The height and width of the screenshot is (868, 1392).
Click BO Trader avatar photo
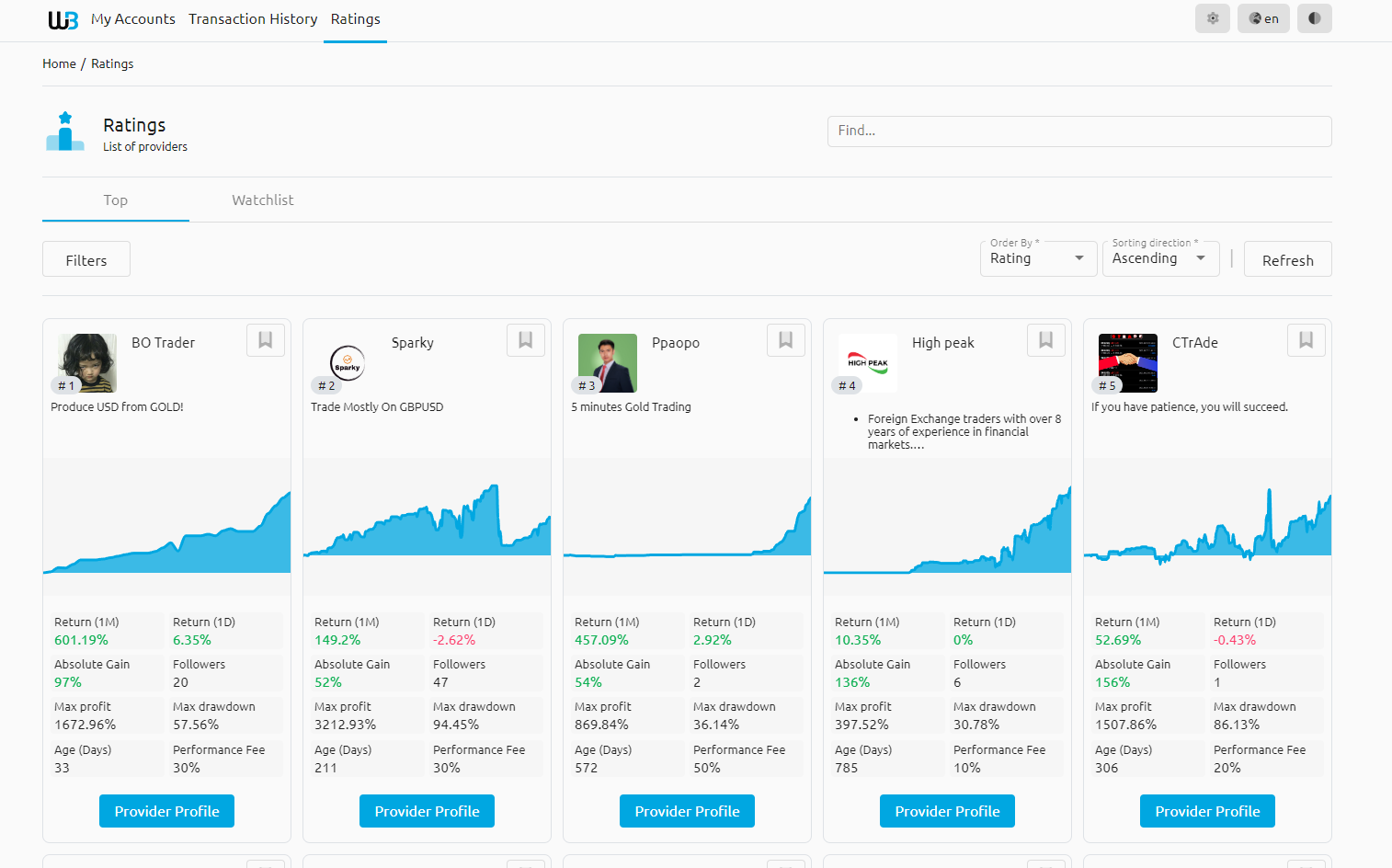click(87, 363)
